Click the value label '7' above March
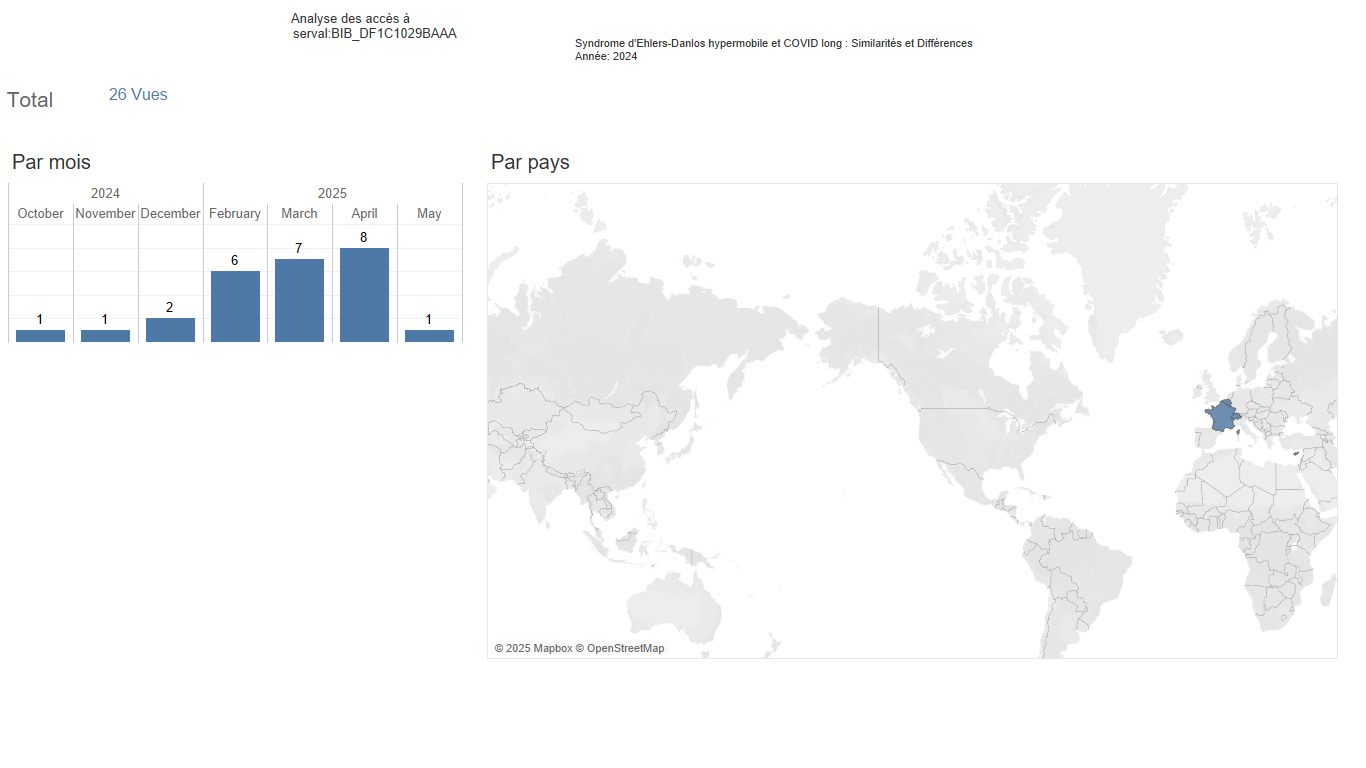 [x=299, y=248]
